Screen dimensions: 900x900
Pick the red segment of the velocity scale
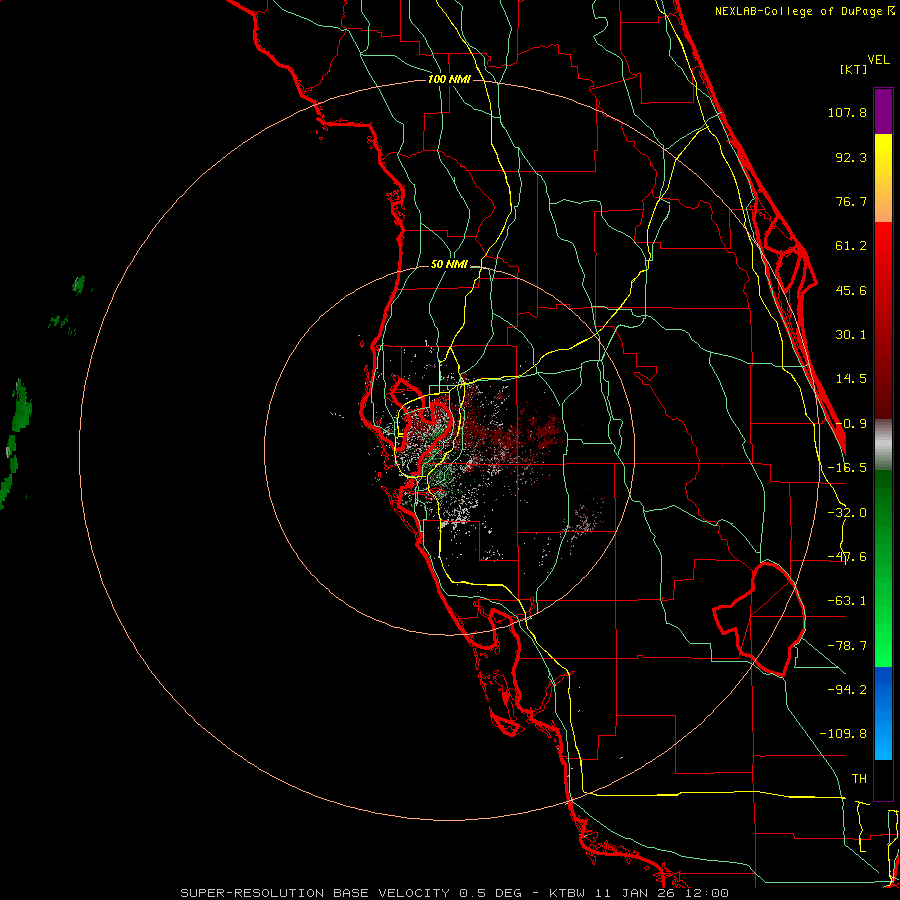pos(883,320)
